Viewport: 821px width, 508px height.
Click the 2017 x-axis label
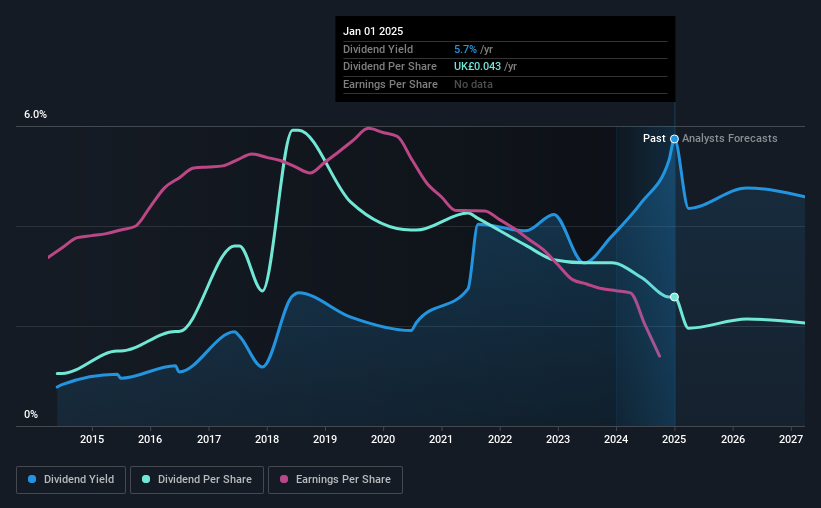208,439
